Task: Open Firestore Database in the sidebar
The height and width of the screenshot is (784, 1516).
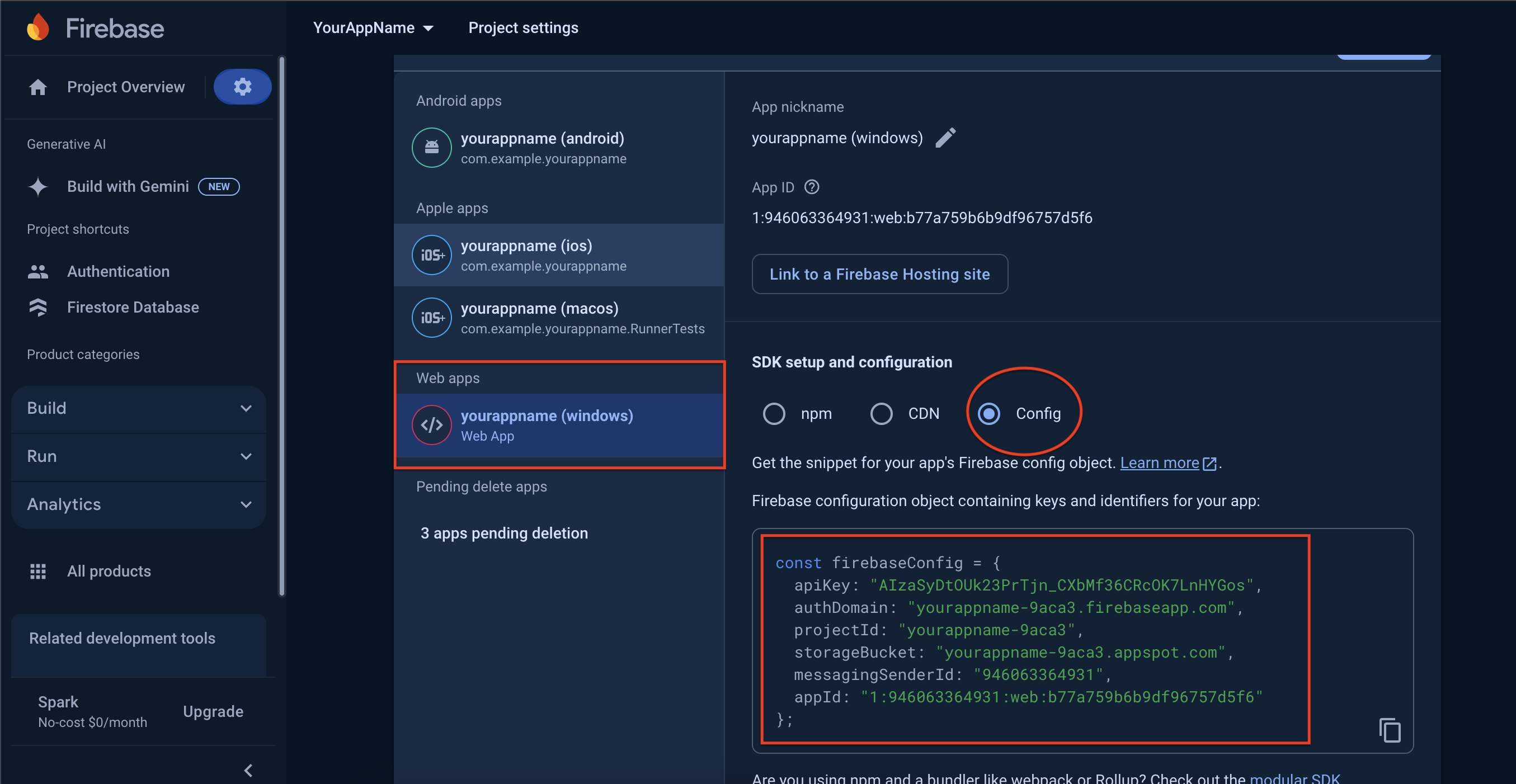Action: click(x=133, y=307)
